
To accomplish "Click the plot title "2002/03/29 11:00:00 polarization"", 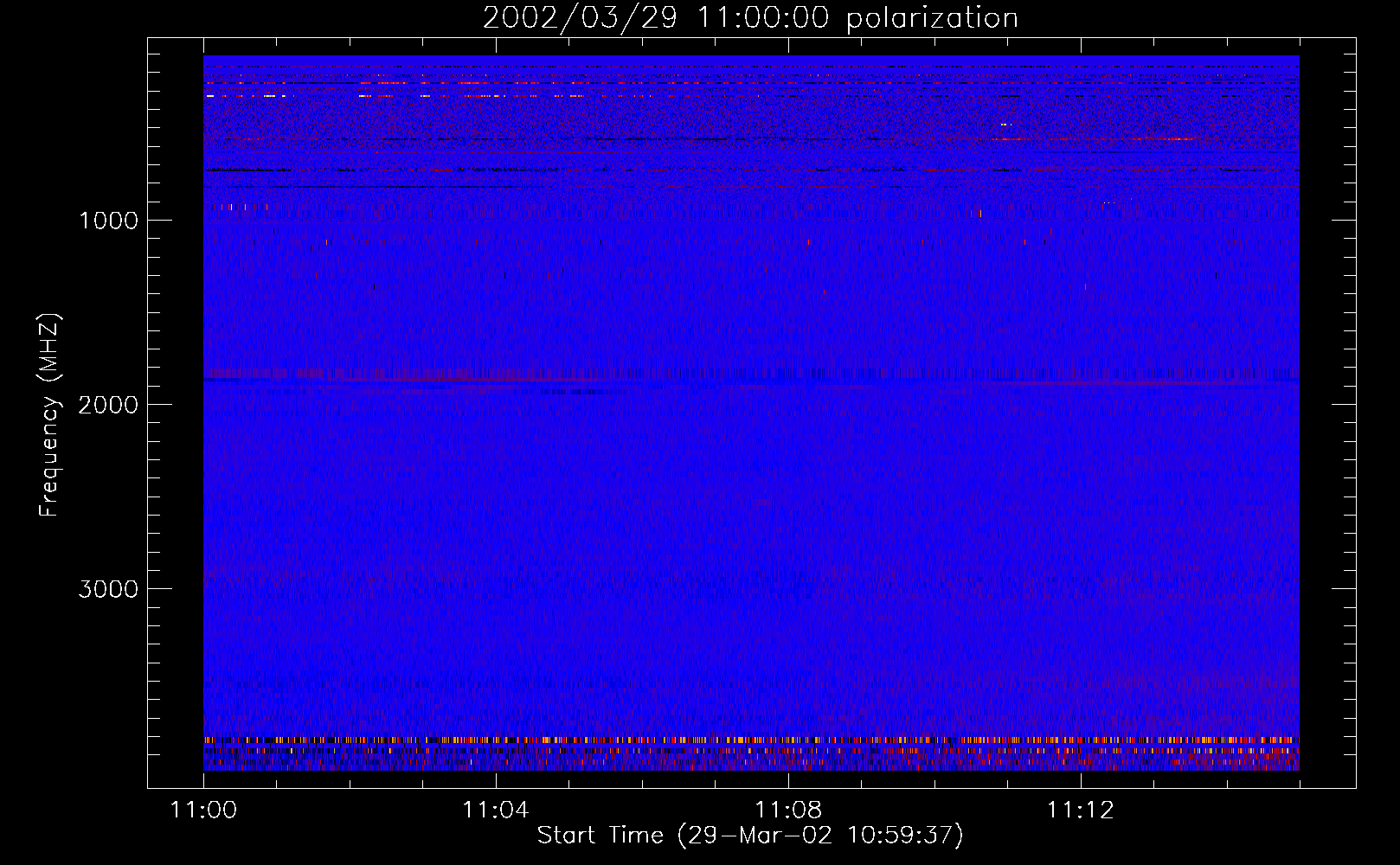I will (x=750, y=17).
